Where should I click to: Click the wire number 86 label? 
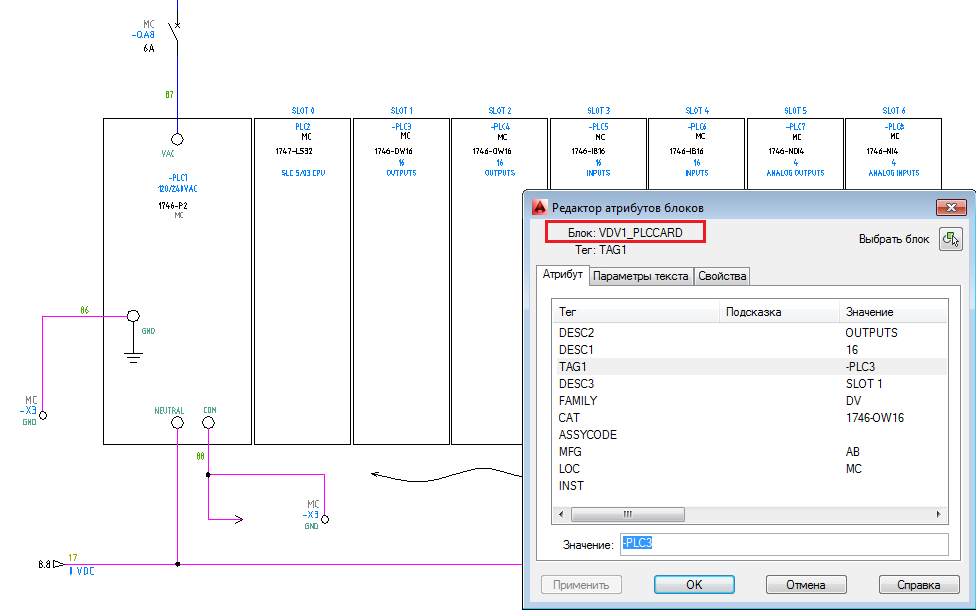click(85, 310)
